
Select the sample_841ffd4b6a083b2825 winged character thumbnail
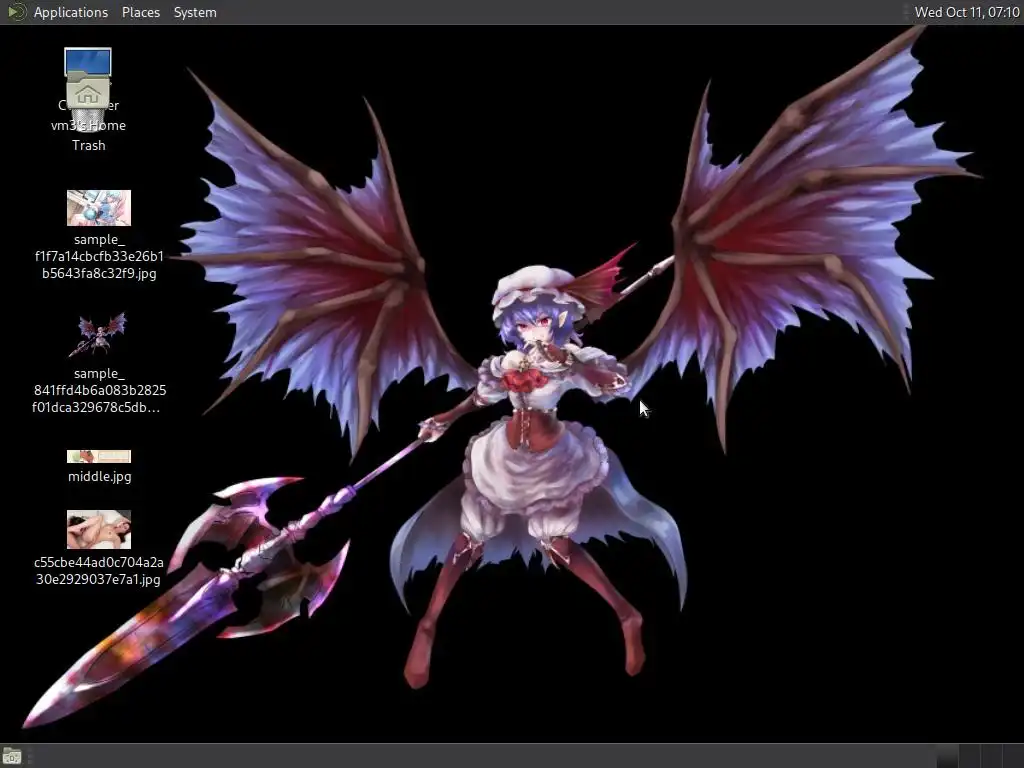click(x=98, y=334)
